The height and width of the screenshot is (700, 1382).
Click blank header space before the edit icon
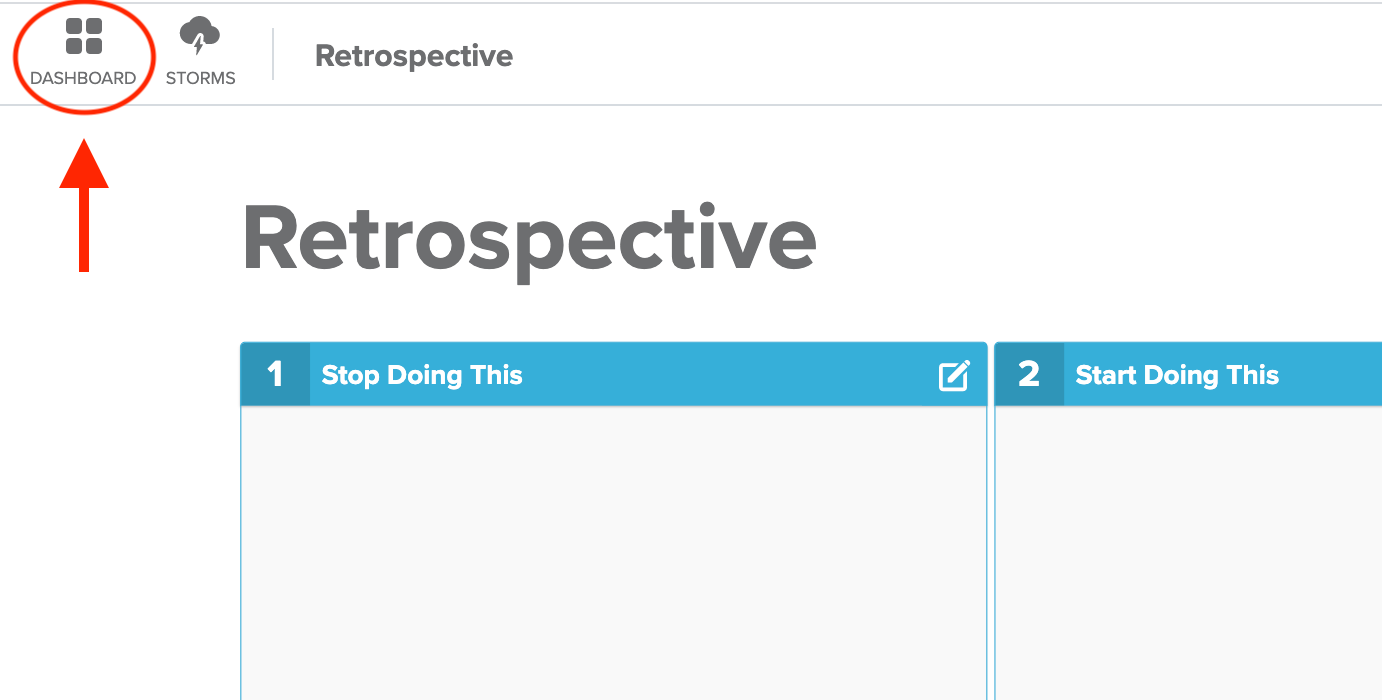730,375
